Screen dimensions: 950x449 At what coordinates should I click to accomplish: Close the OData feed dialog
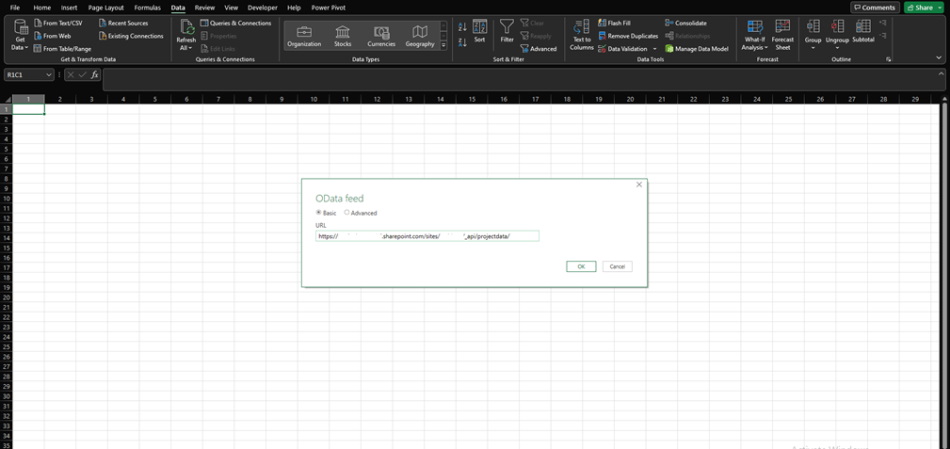(x=639, y=185)
